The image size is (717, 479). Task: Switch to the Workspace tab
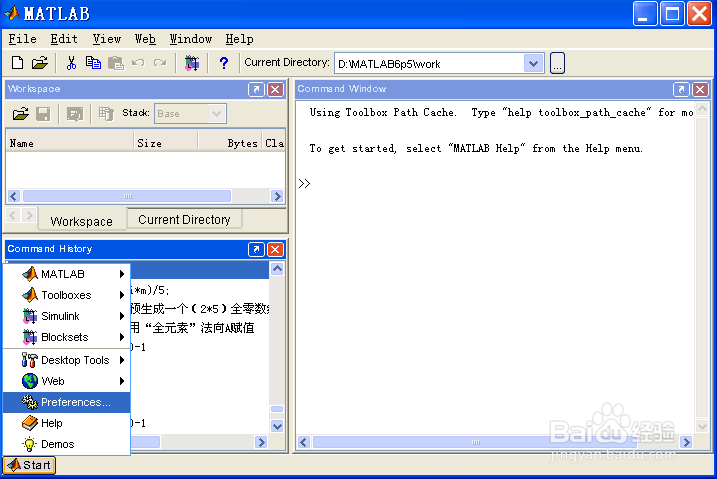(x=81, y=221)
